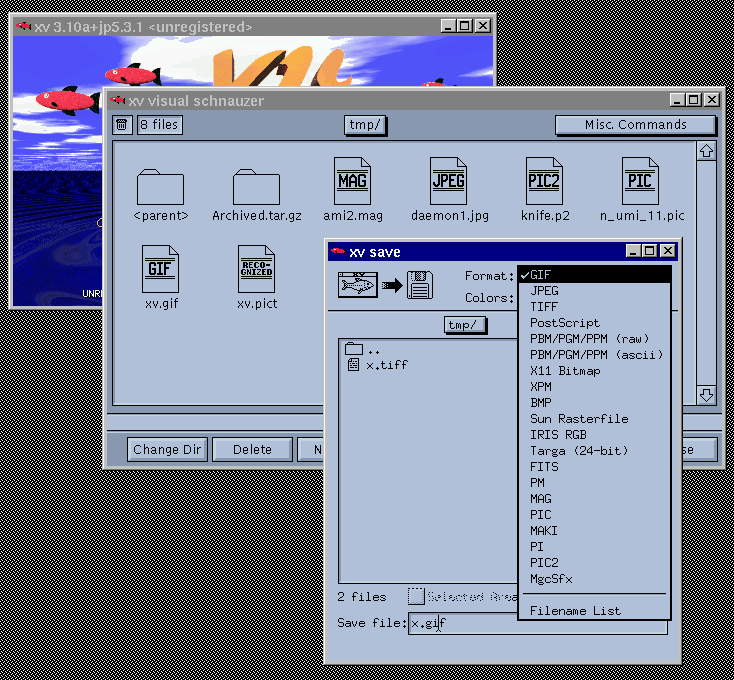Choose PostScript from the Format menu
This screenshot has height=680, width=734.
(595, 323)
